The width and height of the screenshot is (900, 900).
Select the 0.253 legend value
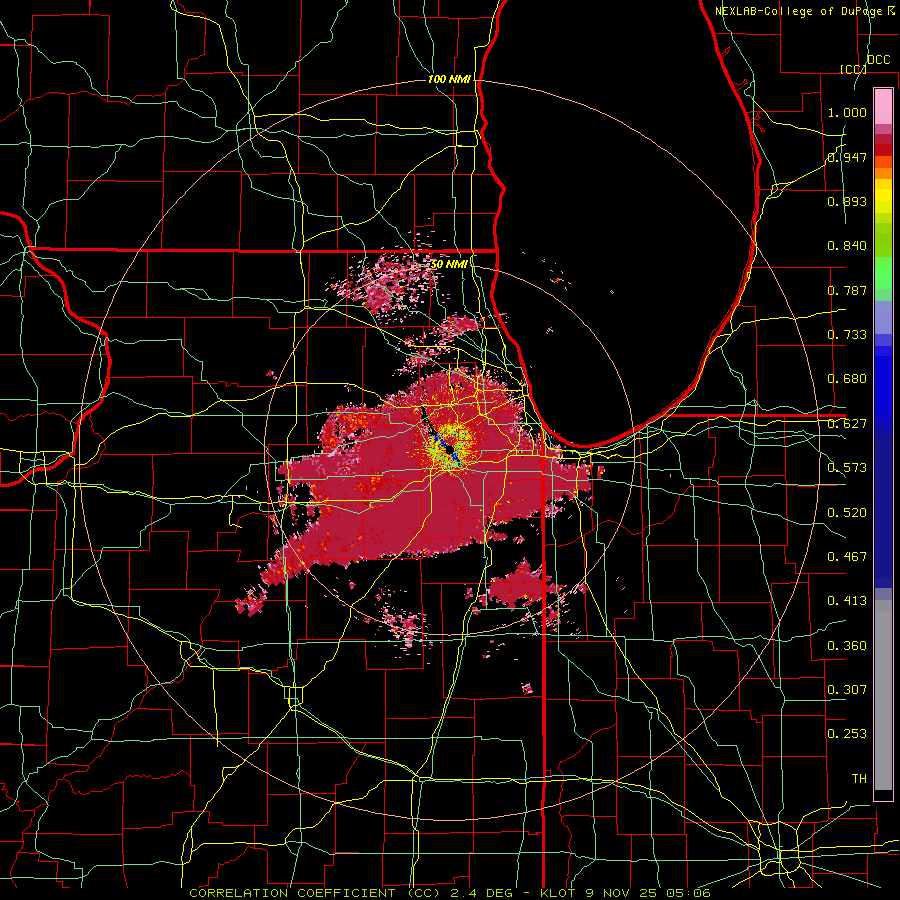[x=847, y=734]
